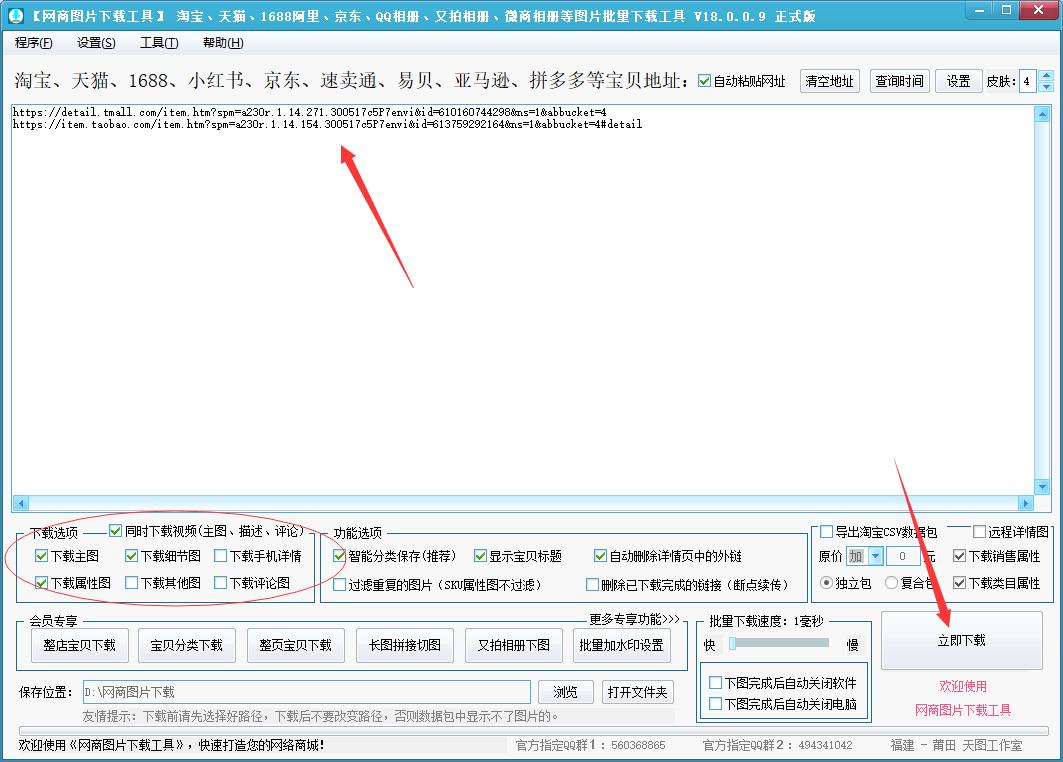Click the 更多专享功能>>> link
This screenshot has height=762, width=1063.
tap(635, 619)
